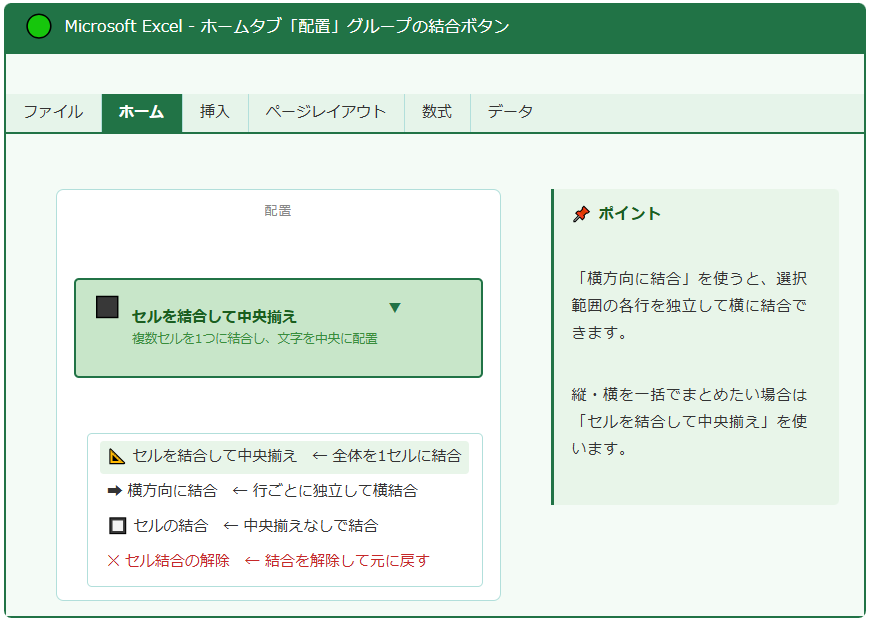Select the セルの結合 menu option
The image size is (872, 621).
tap(171, 525)
